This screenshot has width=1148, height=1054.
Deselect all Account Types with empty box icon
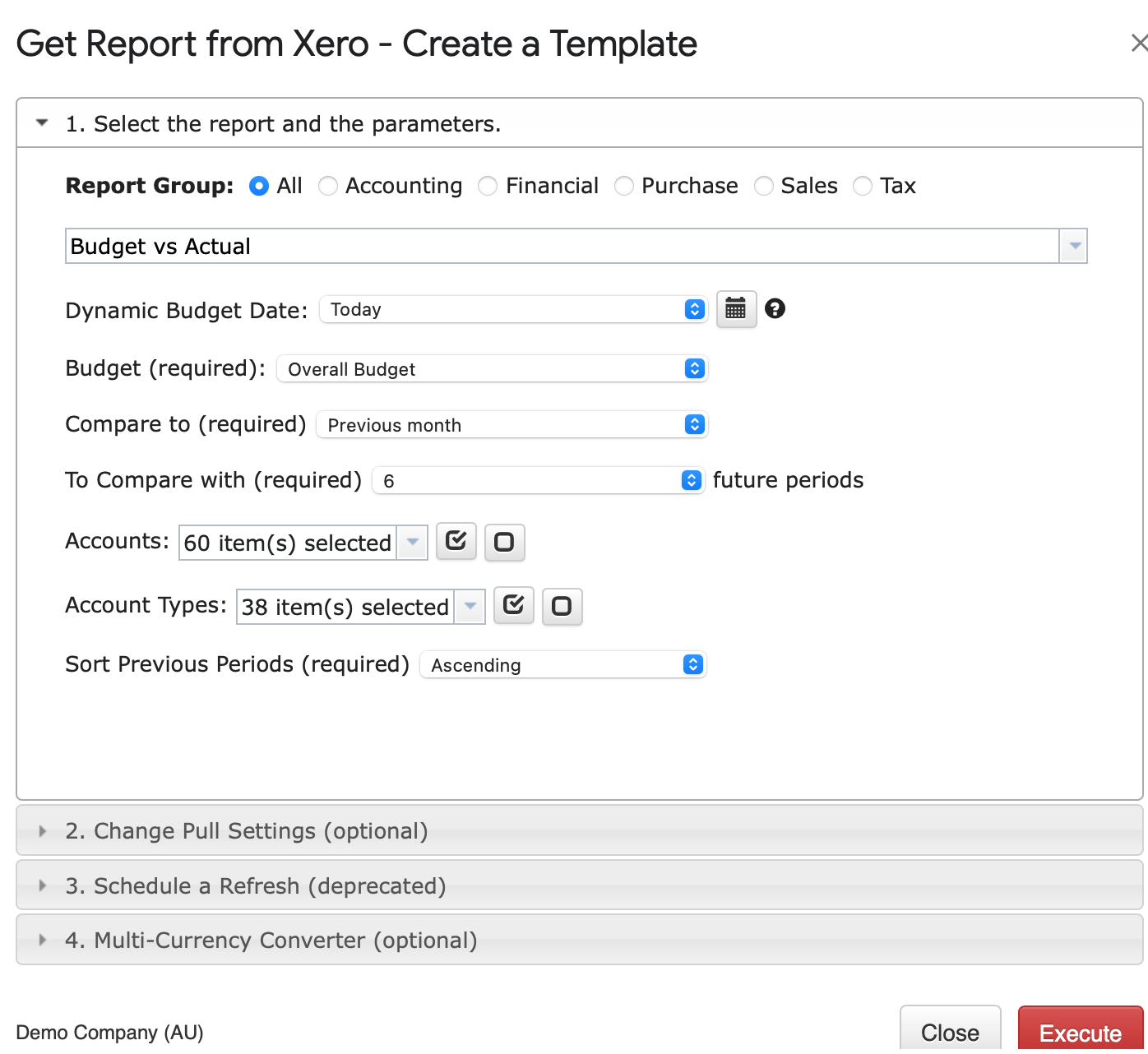tap(562, 606)
